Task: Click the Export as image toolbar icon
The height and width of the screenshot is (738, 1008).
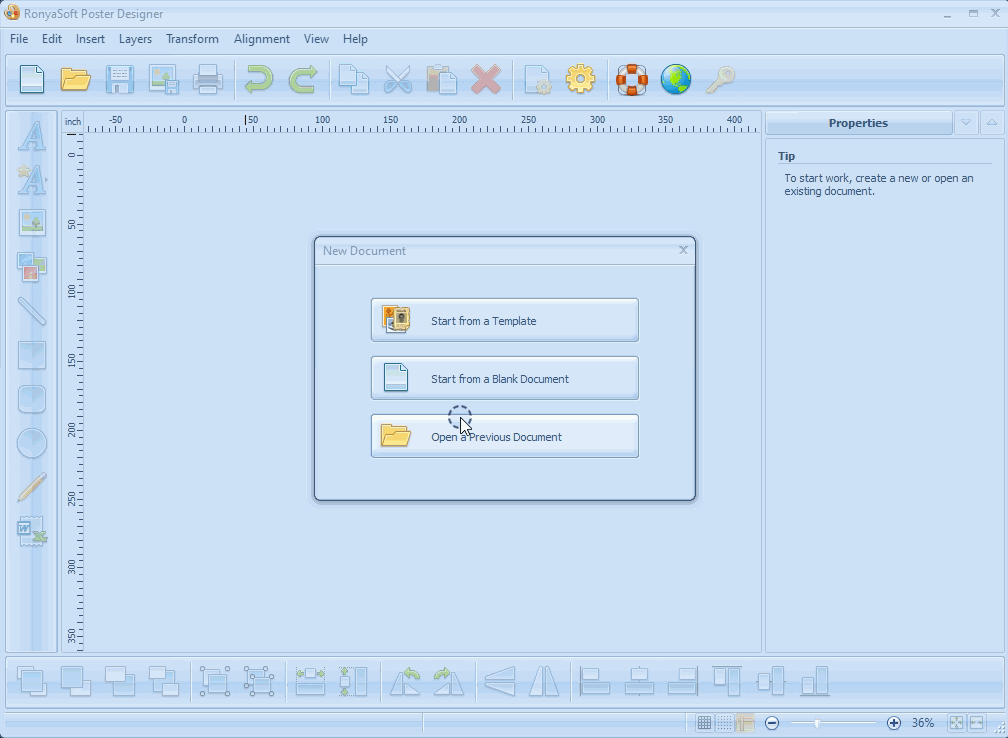Action: pyautogui.click(x=163, y=80)
